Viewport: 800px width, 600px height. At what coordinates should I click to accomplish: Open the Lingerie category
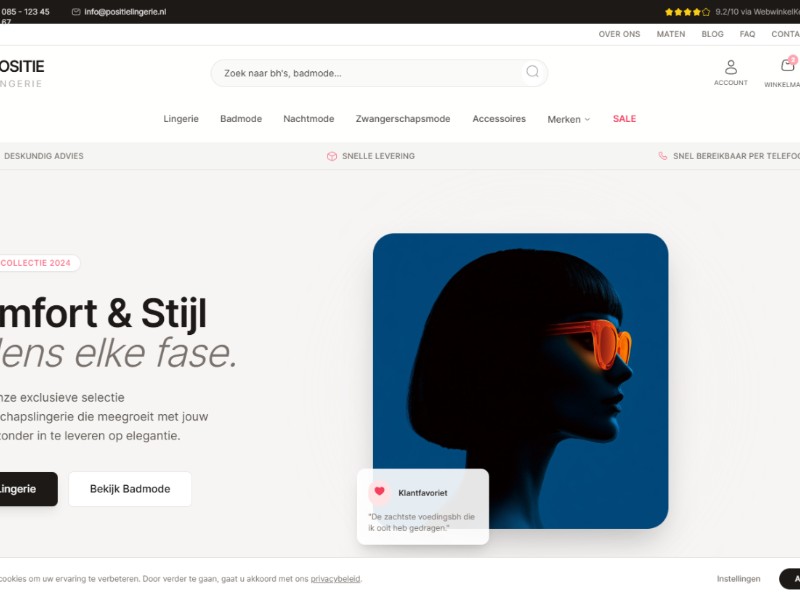(x=181, y=119)
